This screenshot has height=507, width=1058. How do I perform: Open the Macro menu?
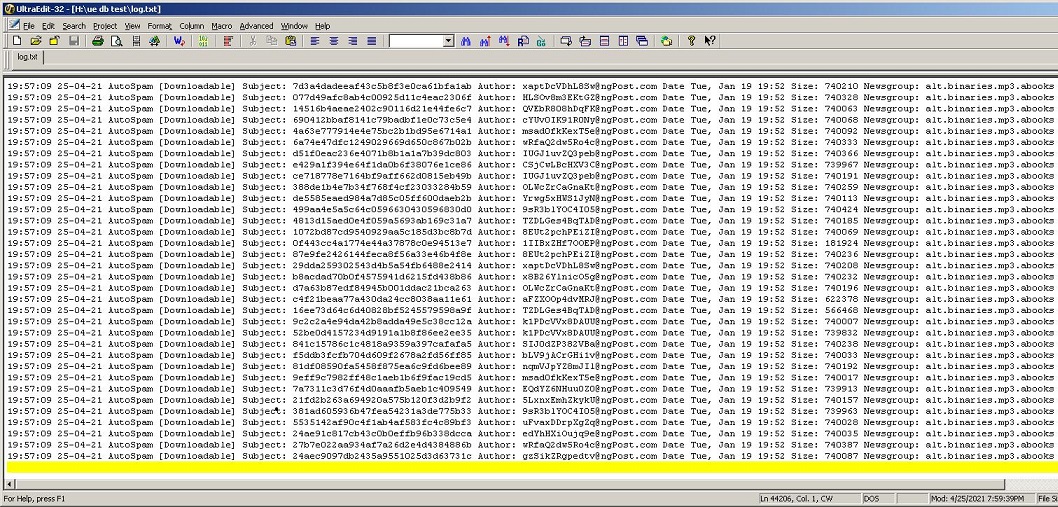(x=221, y=25)
